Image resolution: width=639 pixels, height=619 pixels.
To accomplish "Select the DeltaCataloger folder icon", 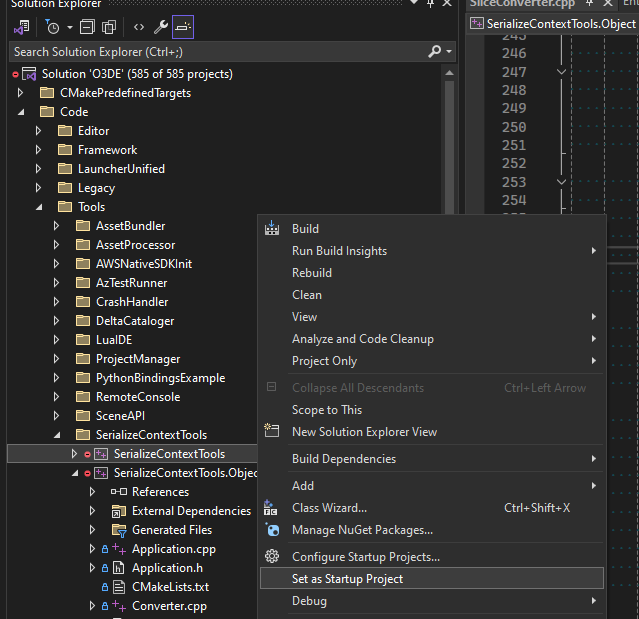I will coord(83,321).
